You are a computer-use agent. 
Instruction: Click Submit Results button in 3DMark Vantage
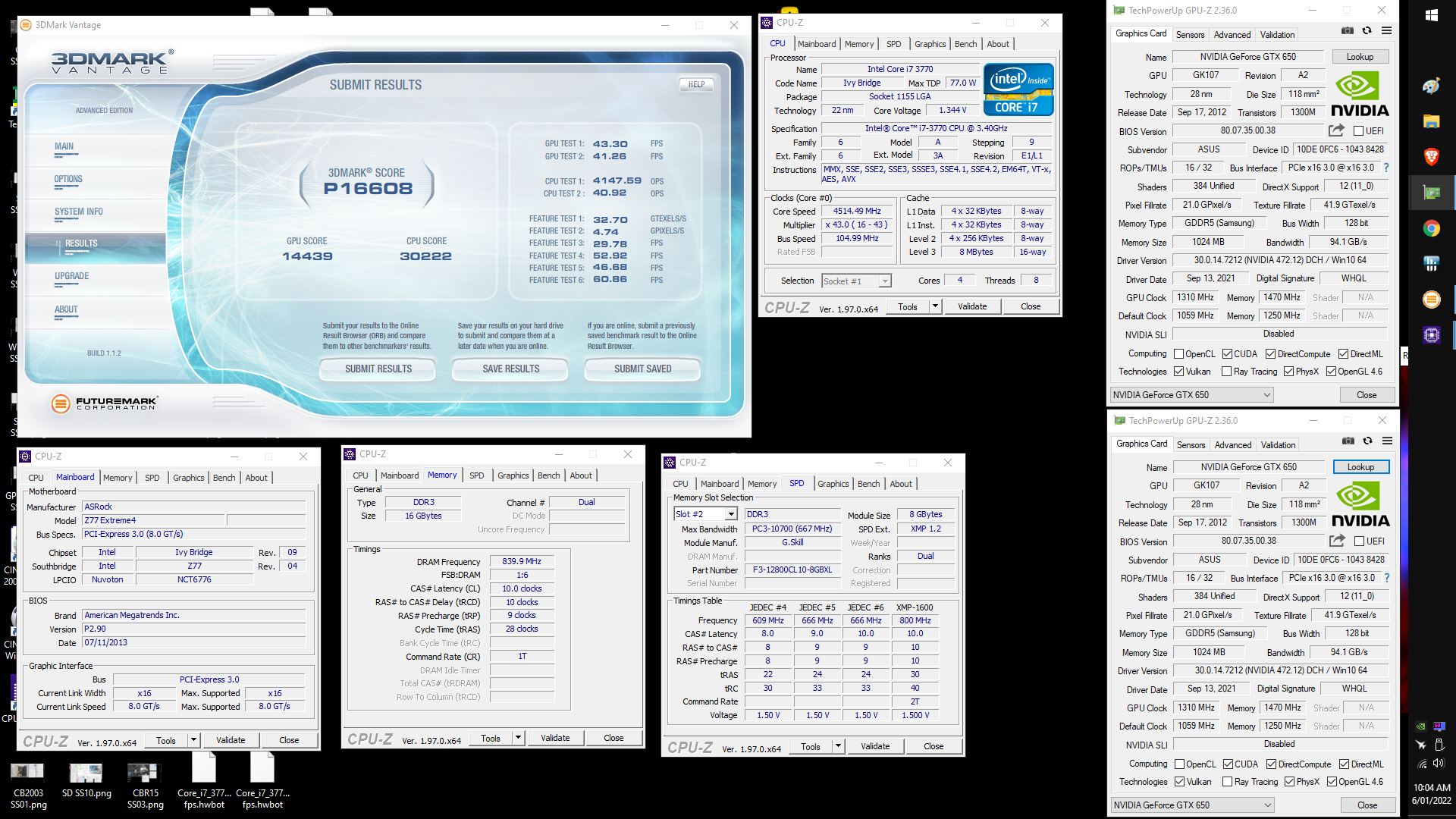click(378, 369)
